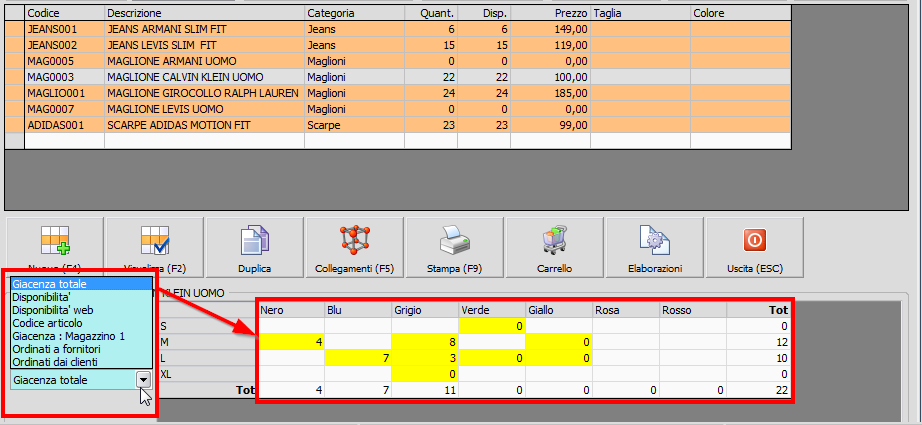The image size is (922, 425).
Task: Click the yellow cell with value 4 in Nero
Action: 291,342
